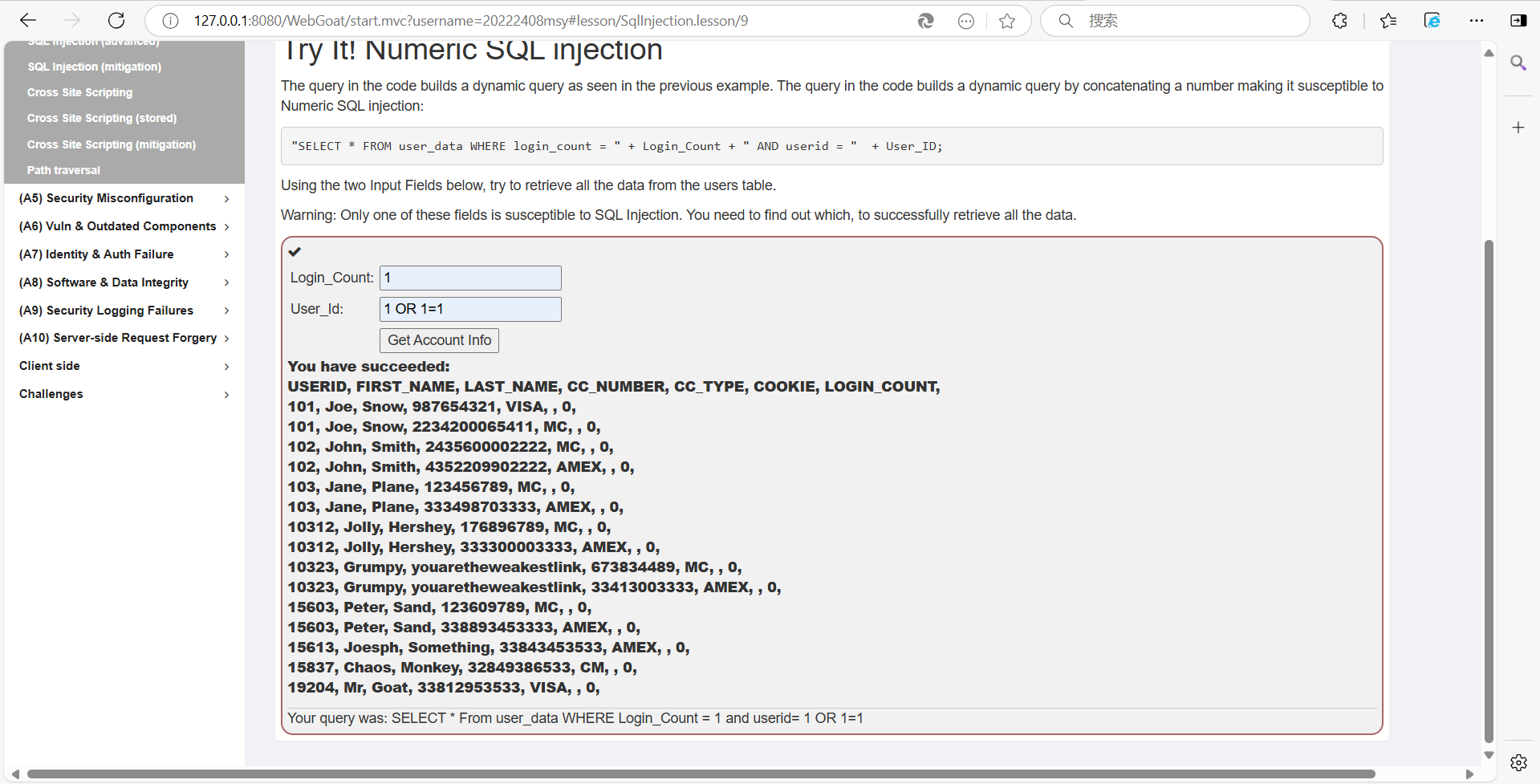This screenshot has height=784, width=1540.
Task: Expand (A10) Server-side Request Forgery category
Action: click(124, 338)
